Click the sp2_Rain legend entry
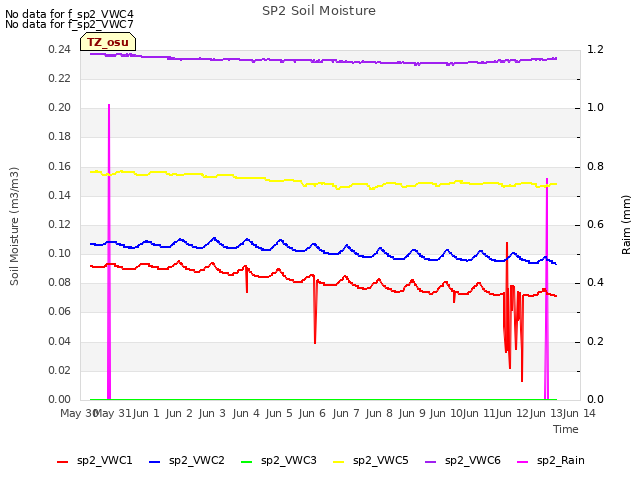The height and width of the screenshot is (480, 640). (x=551, y=461)
